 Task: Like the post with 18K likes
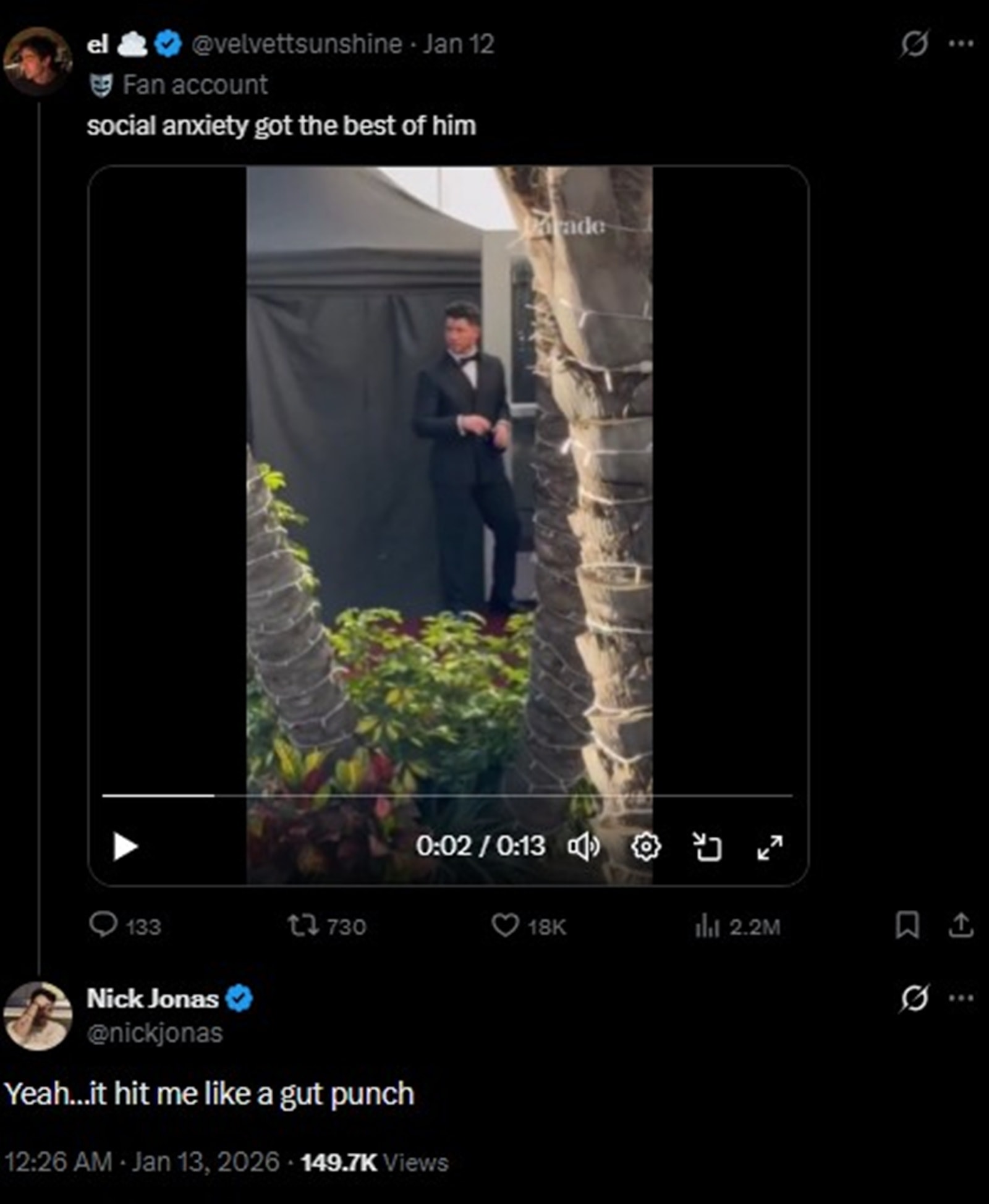tap(505, 925)
